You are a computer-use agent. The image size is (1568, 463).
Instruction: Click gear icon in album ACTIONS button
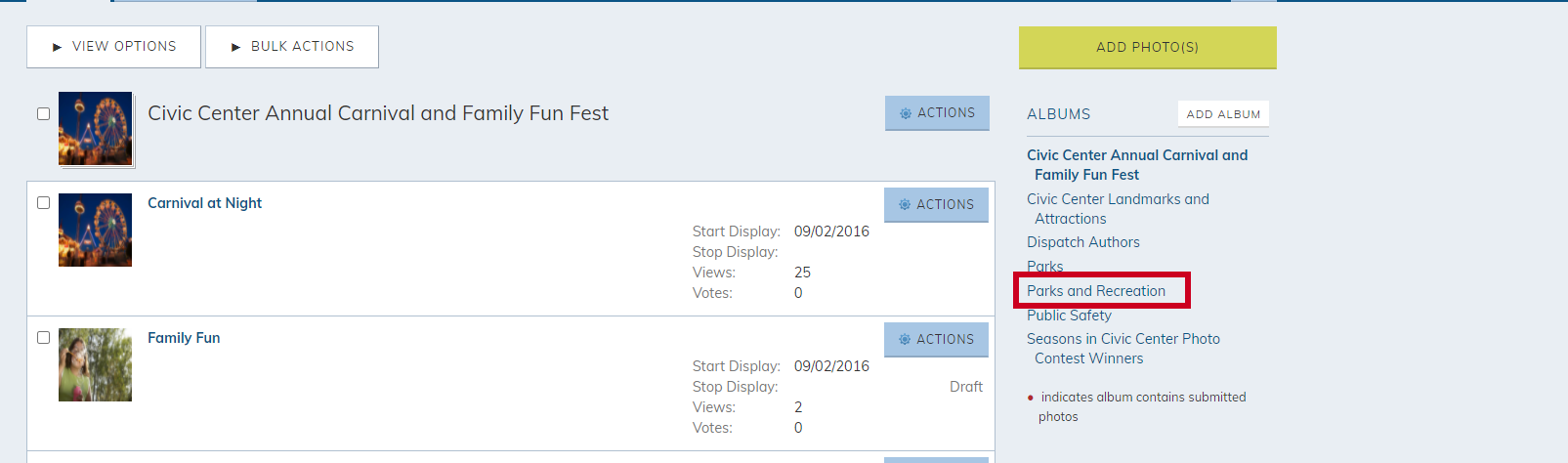906,113
